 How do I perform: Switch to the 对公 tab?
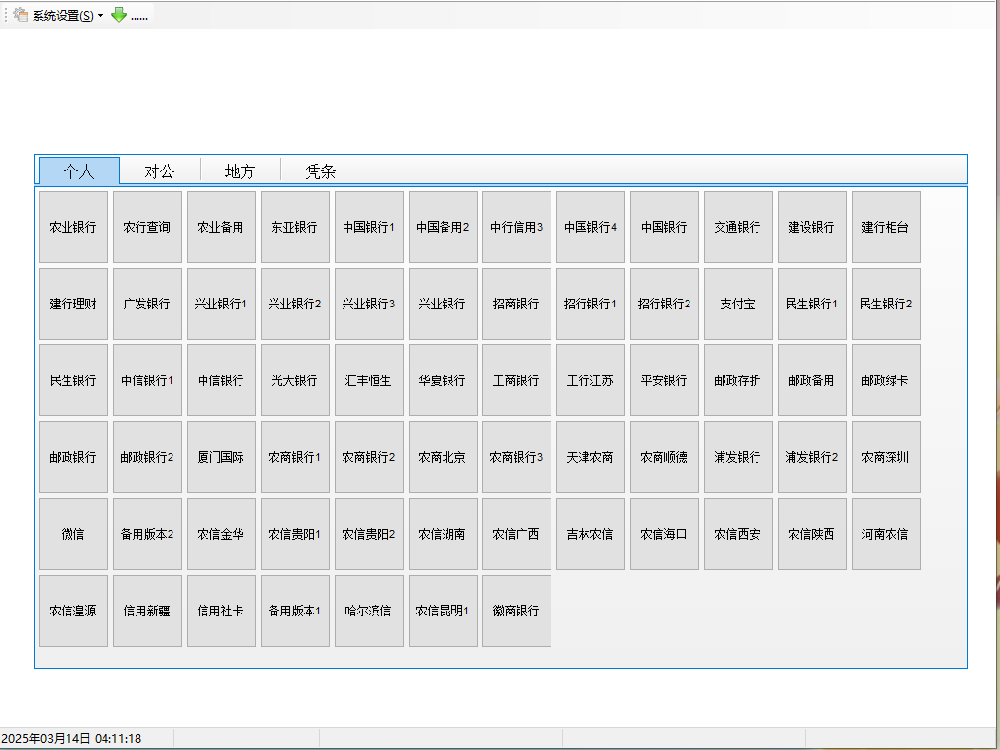(159, 171)
